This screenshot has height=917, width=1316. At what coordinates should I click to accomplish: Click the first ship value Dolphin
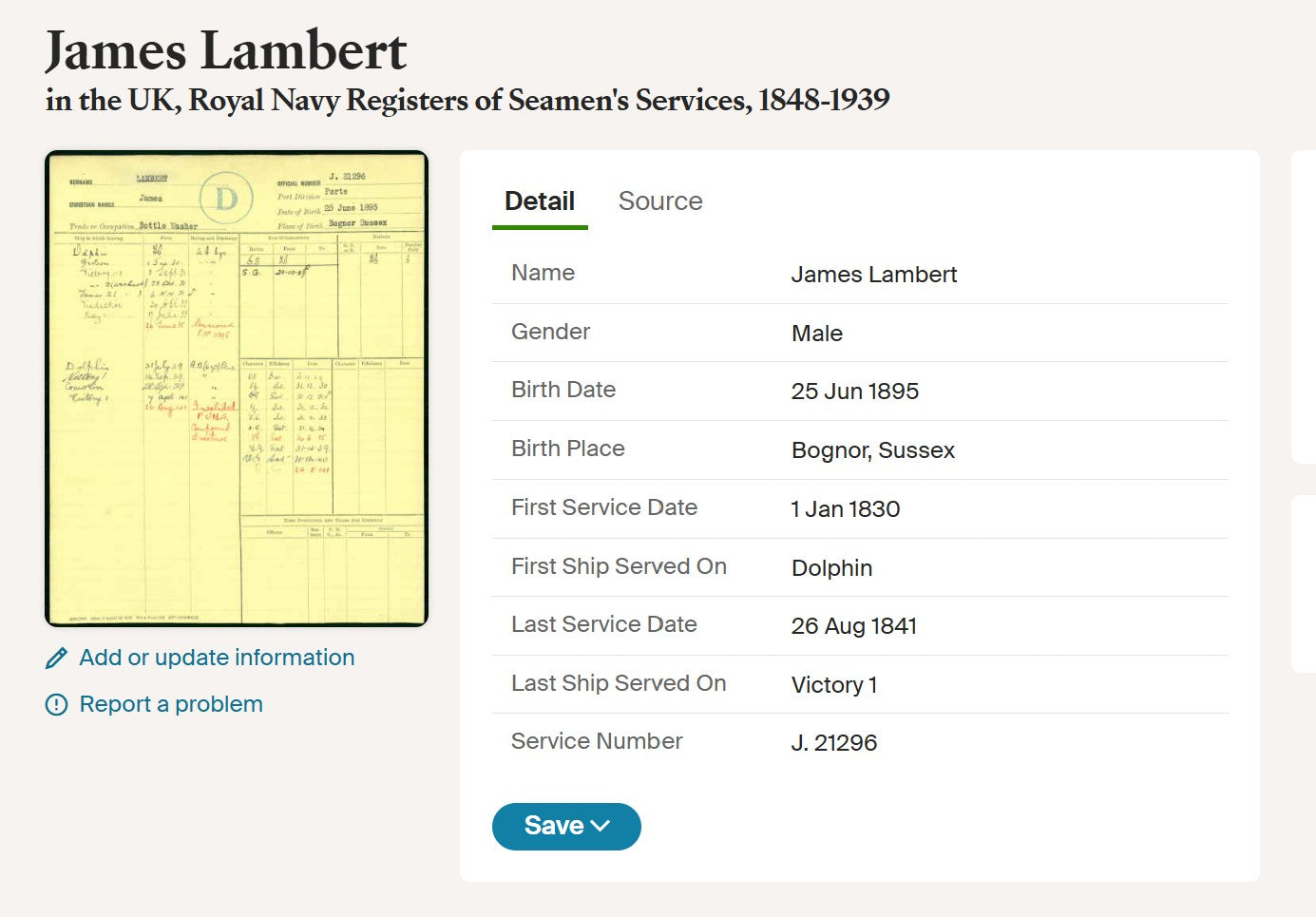click(x=832, y=568)
